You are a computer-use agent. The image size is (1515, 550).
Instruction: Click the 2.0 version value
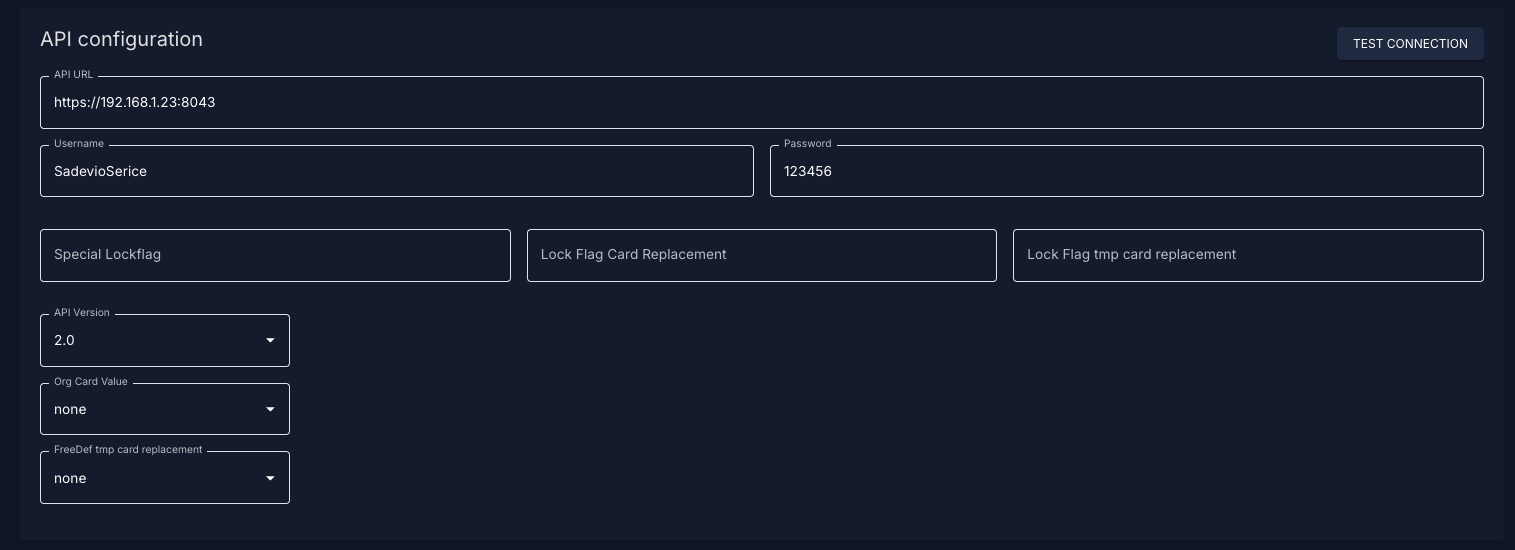click(64, 340)
